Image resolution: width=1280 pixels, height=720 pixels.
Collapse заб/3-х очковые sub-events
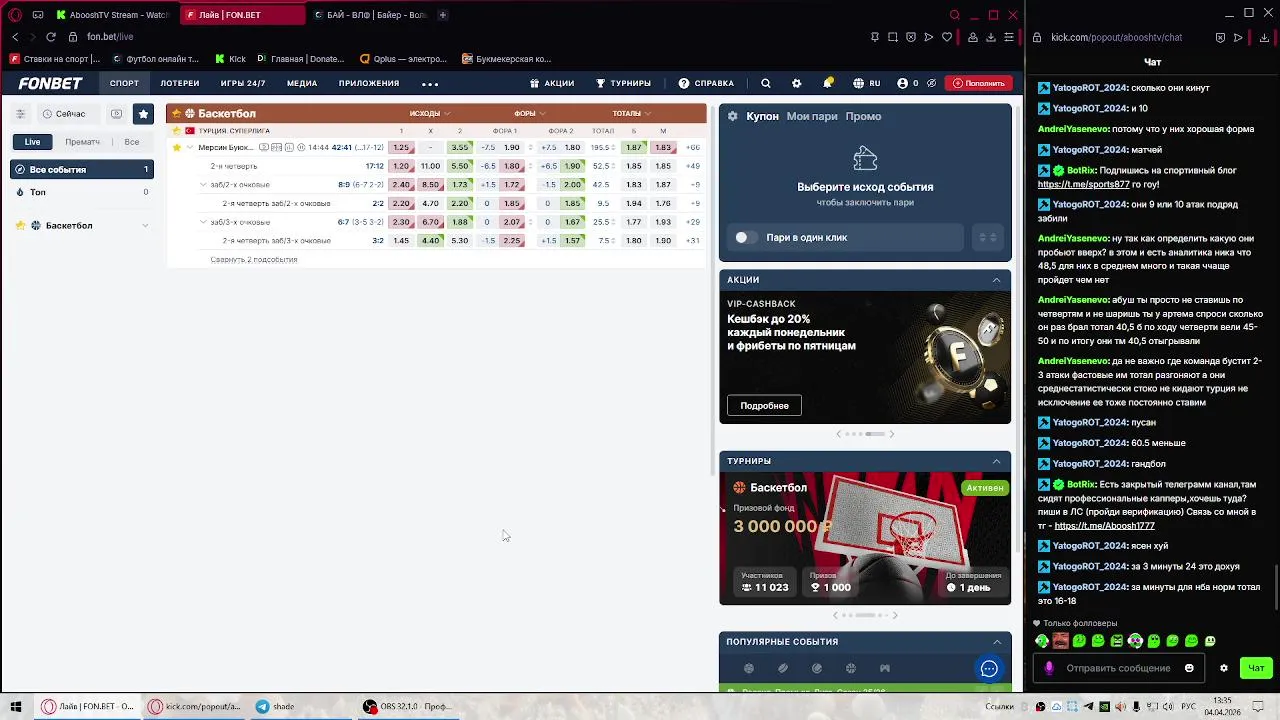[203, 222]
